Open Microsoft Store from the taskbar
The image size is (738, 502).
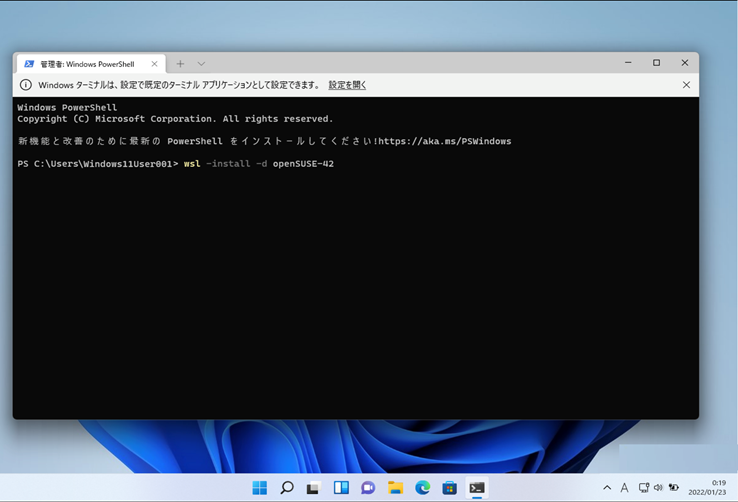click(x=449, y=488)
